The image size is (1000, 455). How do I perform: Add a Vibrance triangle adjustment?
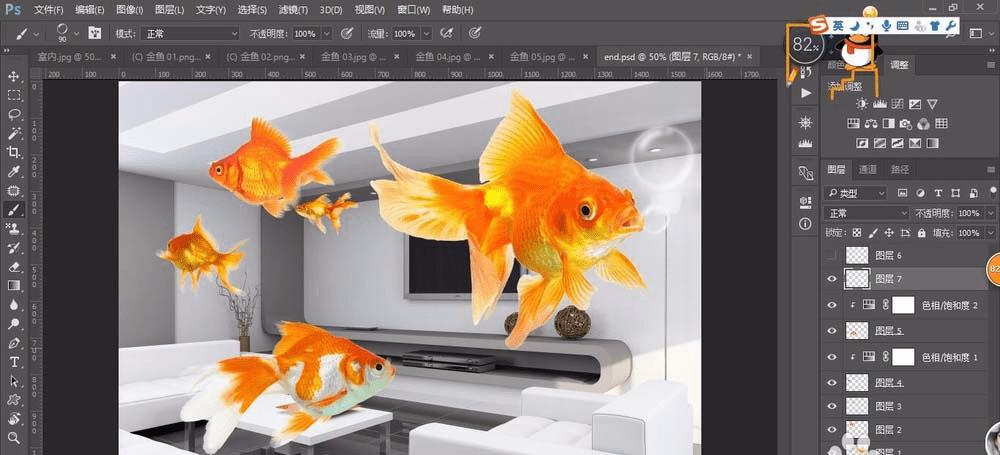932,104
